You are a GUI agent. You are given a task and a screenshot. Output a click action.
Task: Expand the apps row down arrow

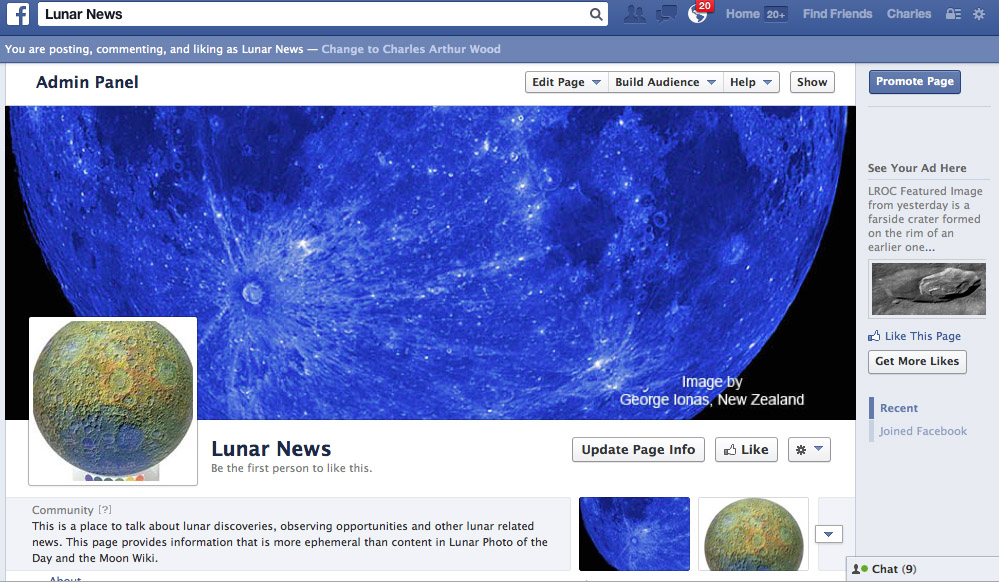click(829, 534)
